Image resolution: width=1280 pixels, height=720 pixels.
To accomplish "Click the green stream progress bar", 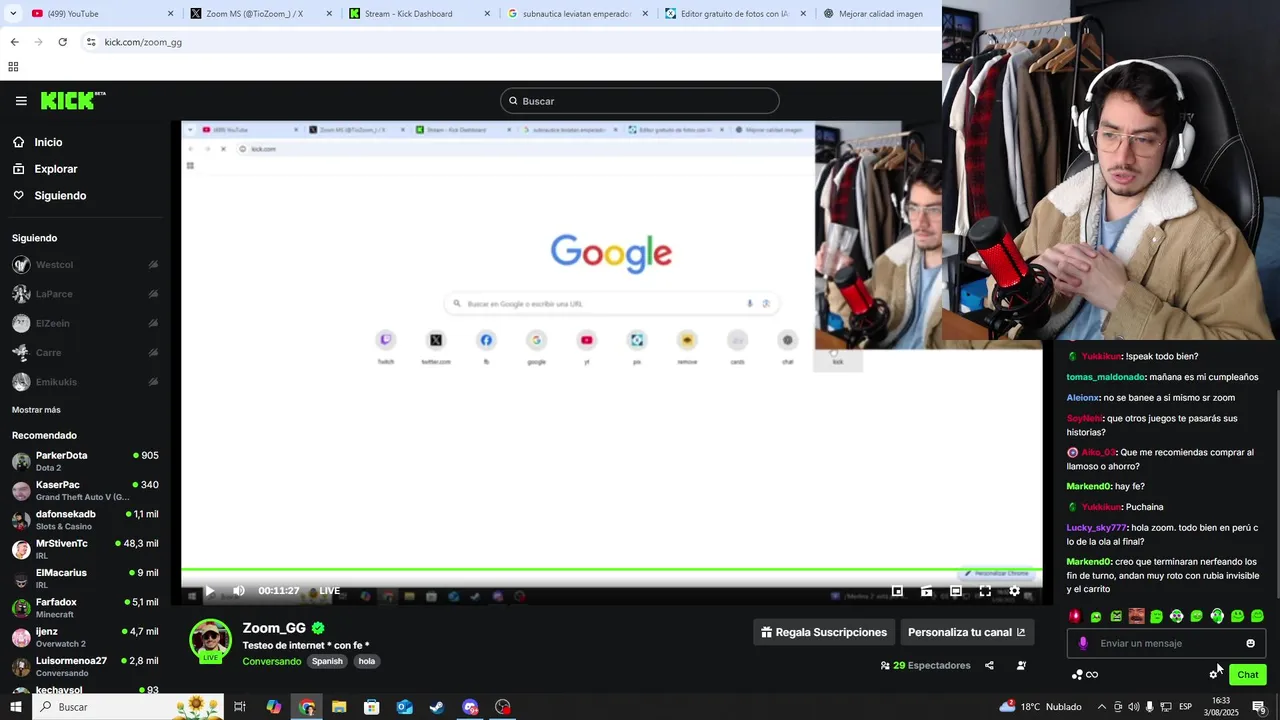I will click(x=611, y=569).
